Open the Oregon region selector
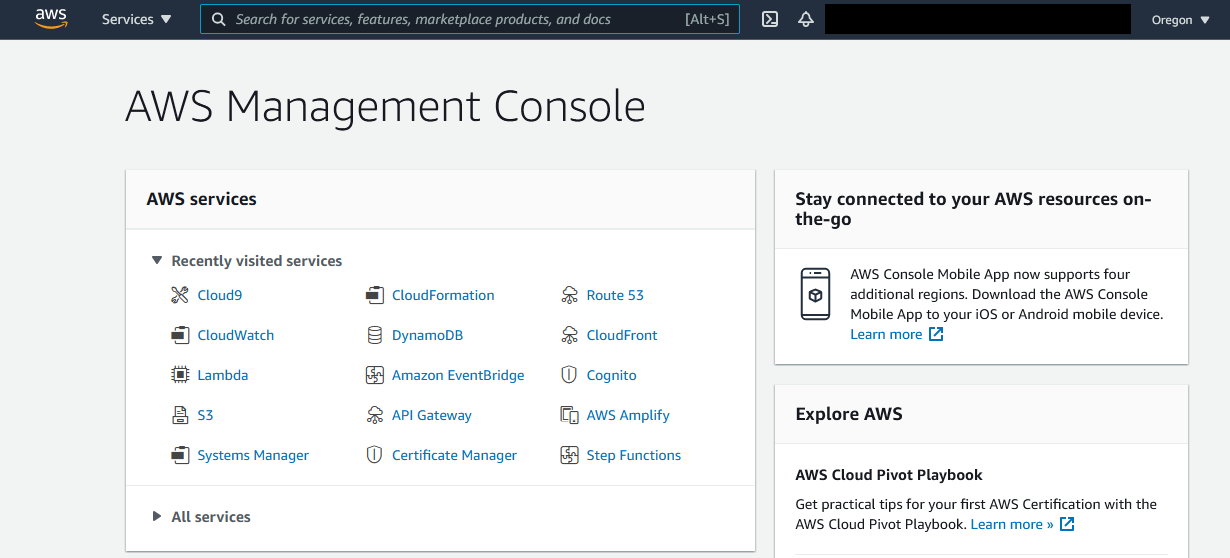 click(1181, 20)
